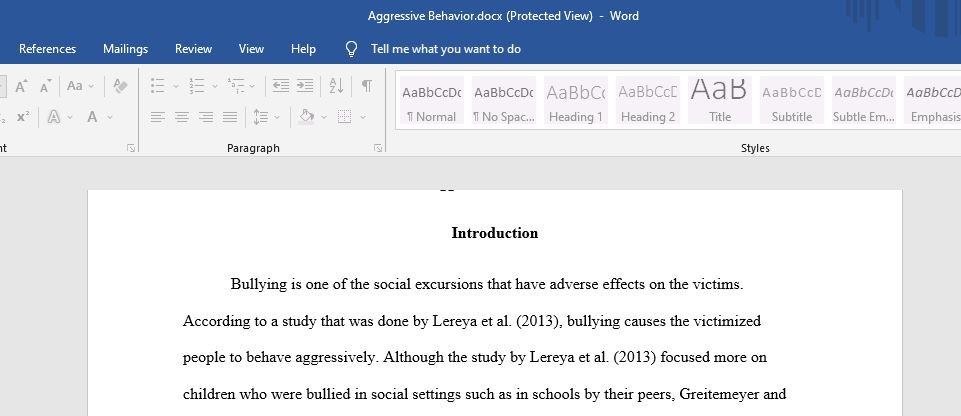961x416 pixels.
Task: Expand the Bullets library dropdown arrow
Action: click(x=176, y=86)
